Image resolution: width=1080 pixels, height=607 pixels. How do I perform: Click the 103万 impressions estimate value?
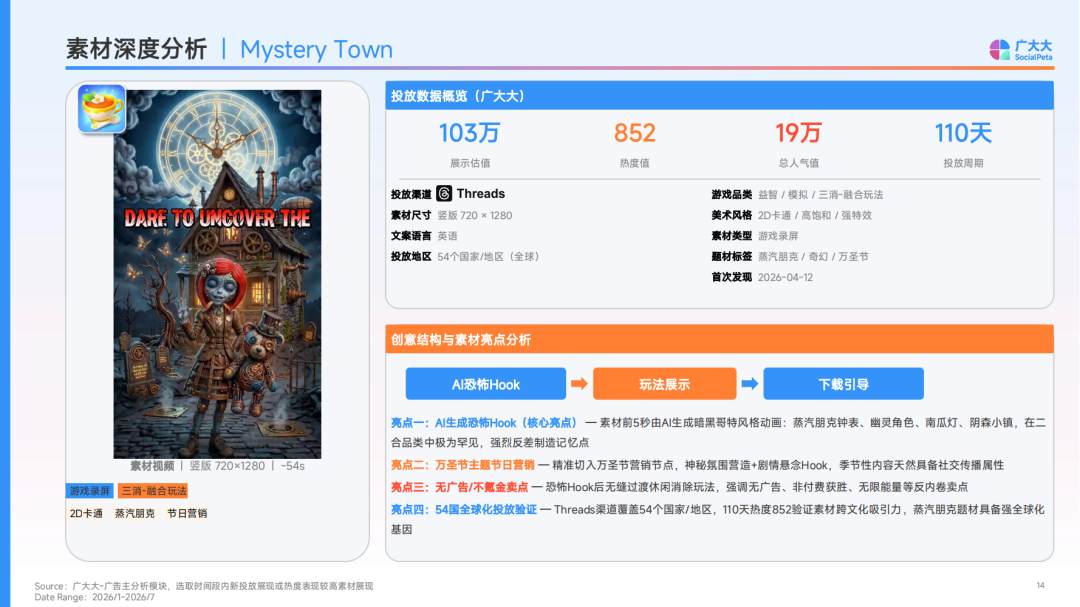[469, 133]
